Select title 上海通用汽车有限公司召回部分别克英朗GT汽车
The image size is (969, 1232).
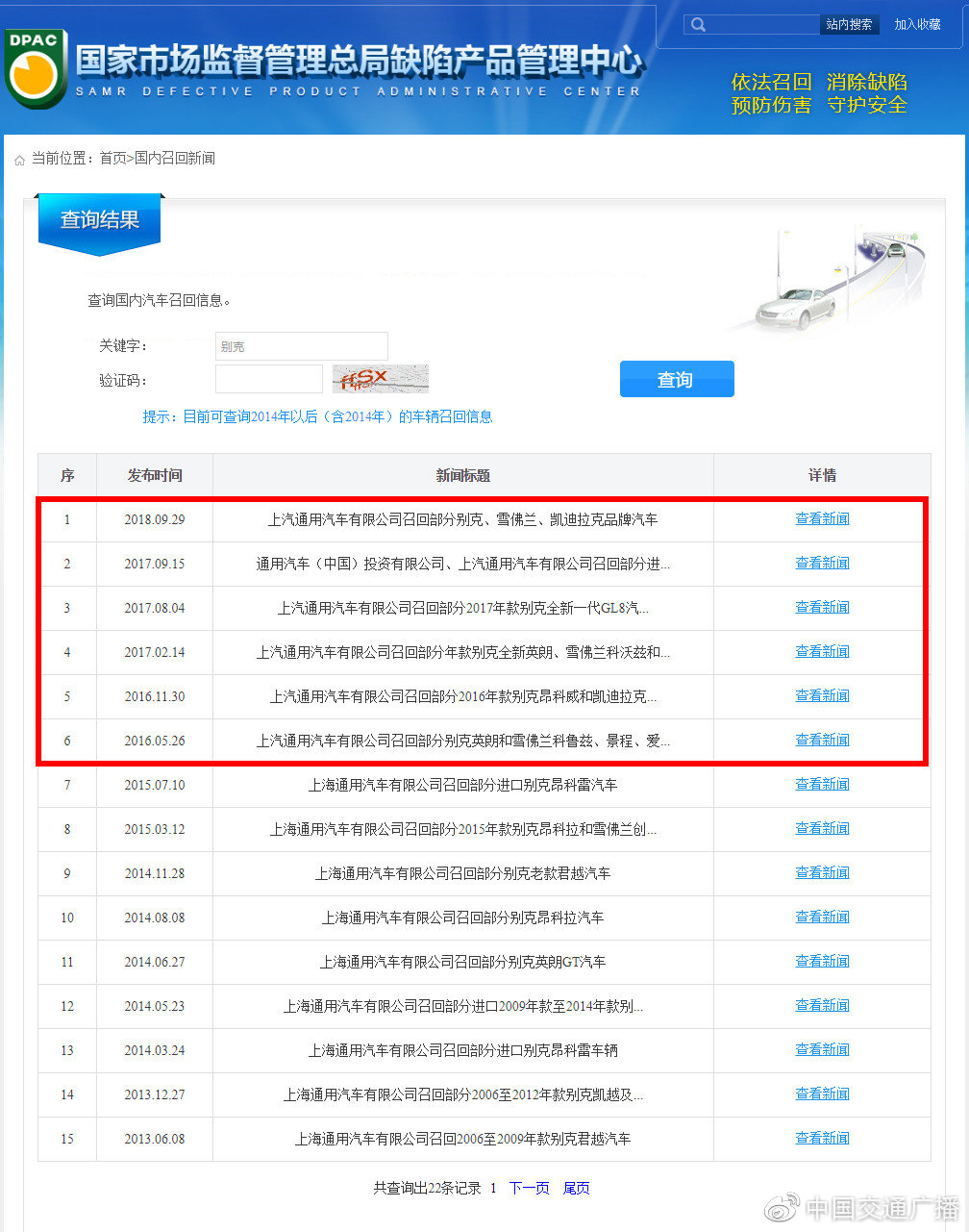(463, 962)
